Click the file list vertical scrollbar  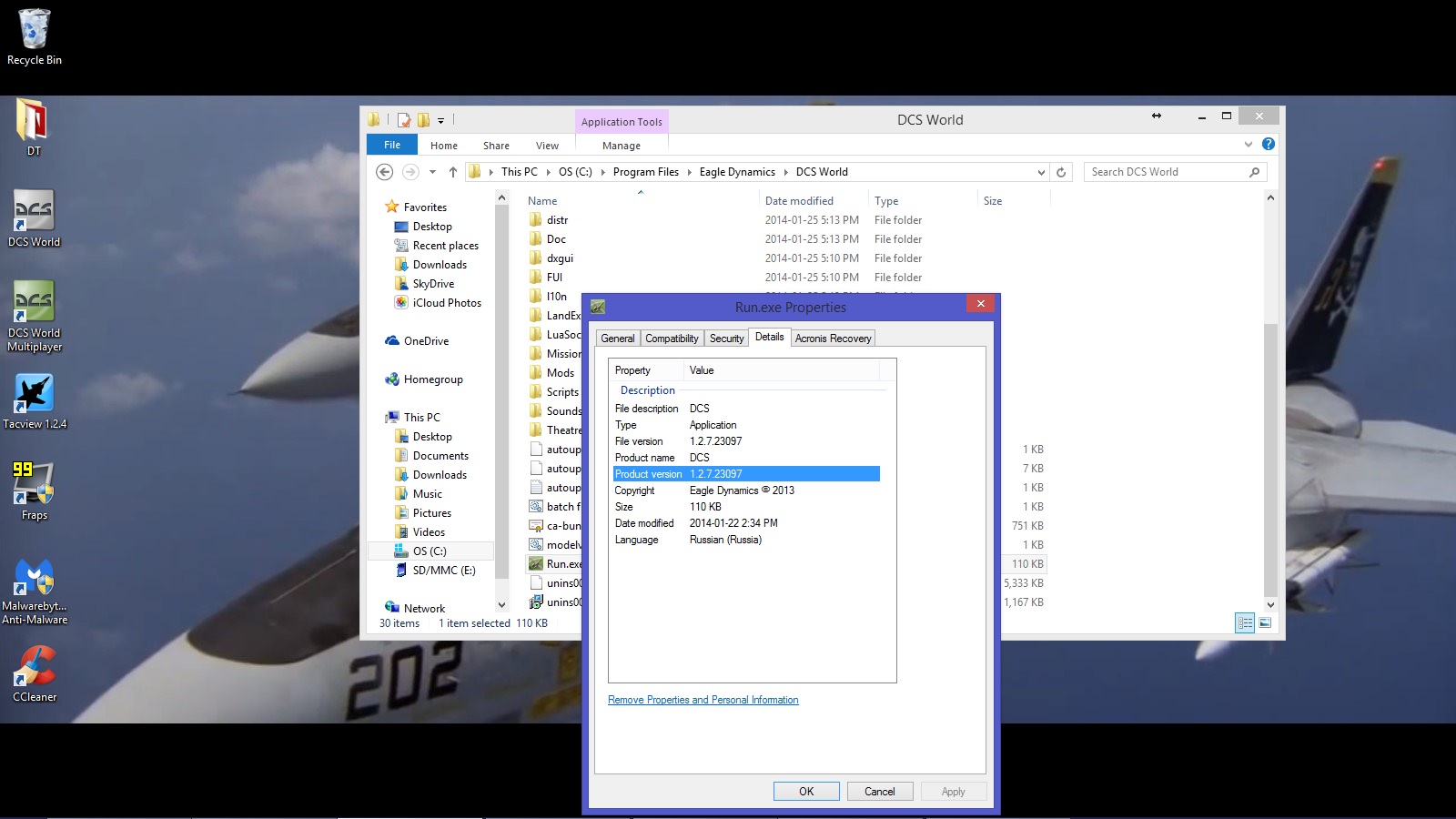(x=1270, y=401)
